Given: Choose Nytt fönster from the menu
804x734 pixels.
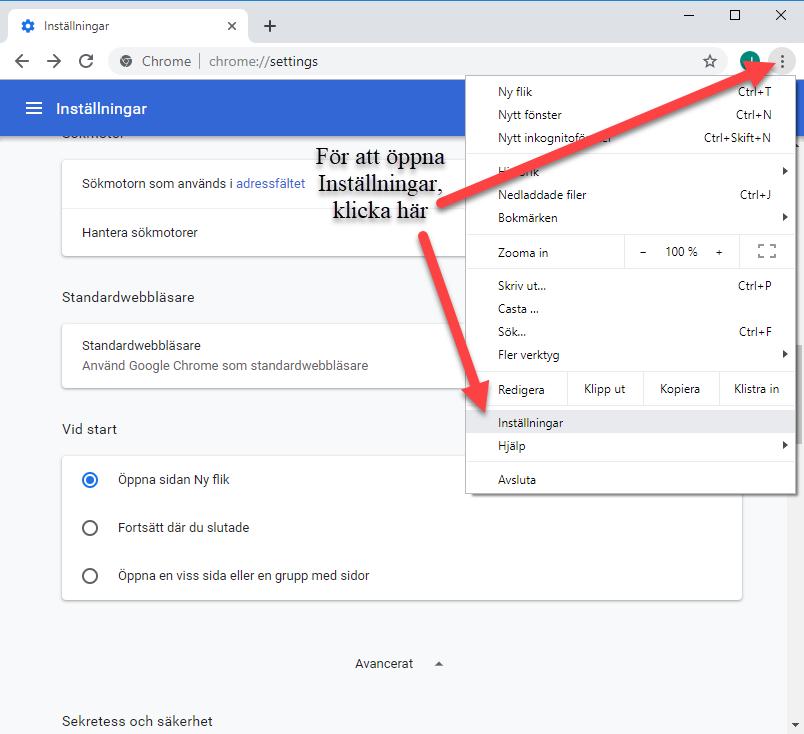Looking at the screenshot, I should tap(631, 115).
